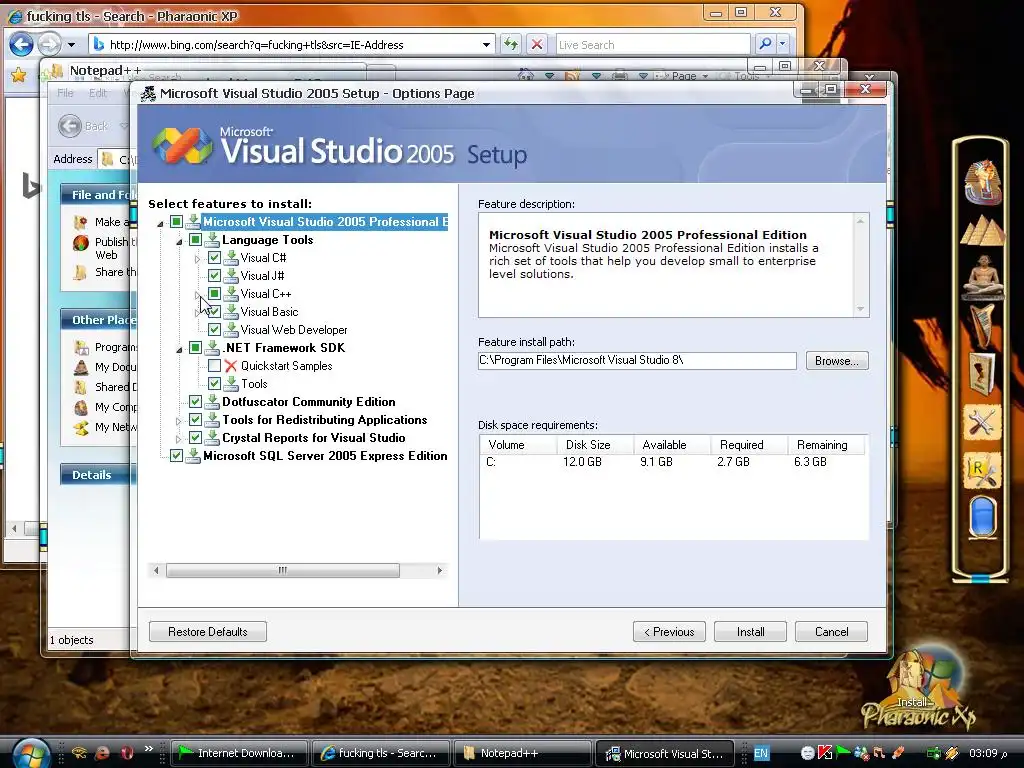Image resolution: width=1024 pixels, height=768 pixels.
Task: Toggle the Visual C# checkbox
Action: click(x=214, y=258)
